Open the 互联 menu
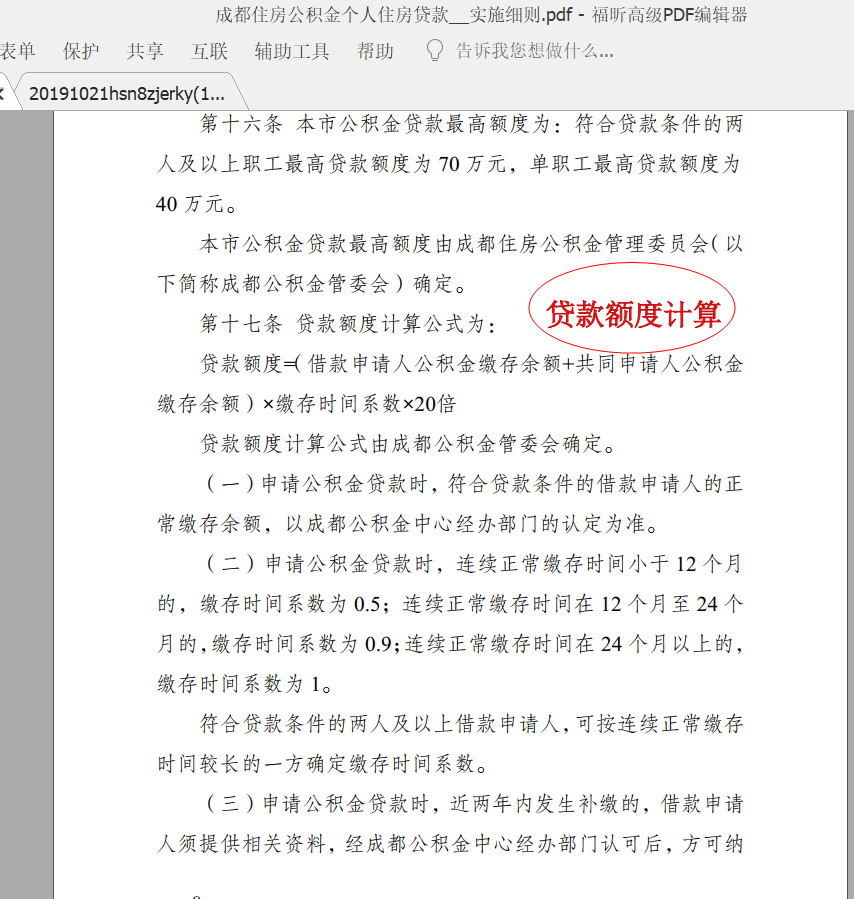Screen dimensions: 854x899 [x=209, y=51]
